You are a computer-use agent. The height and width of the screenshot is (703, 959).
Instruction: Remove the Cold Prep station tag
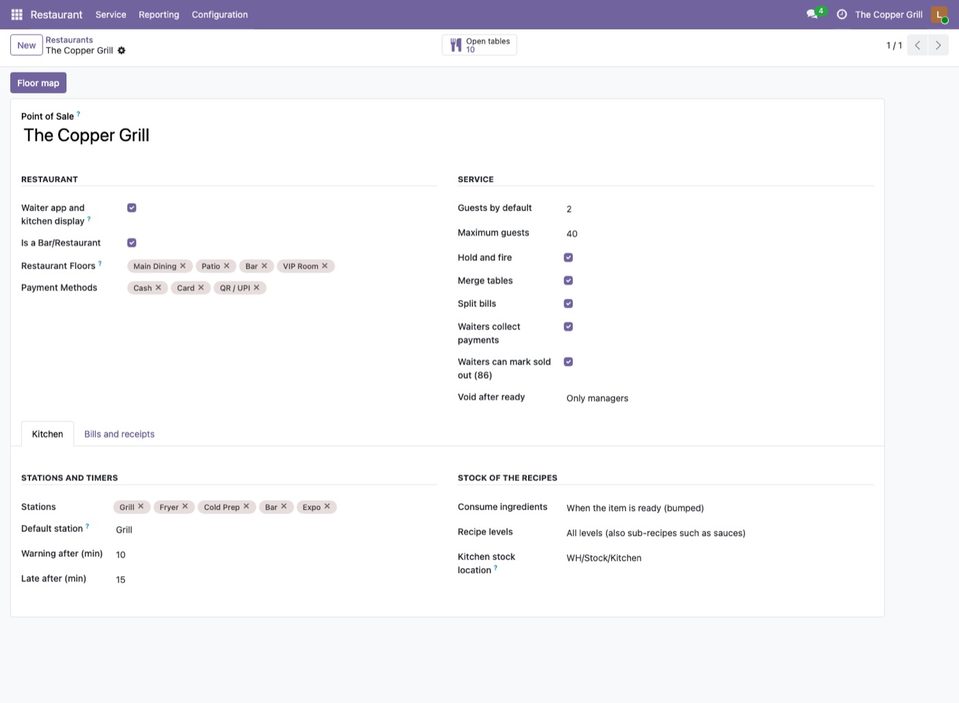(246, 507)
